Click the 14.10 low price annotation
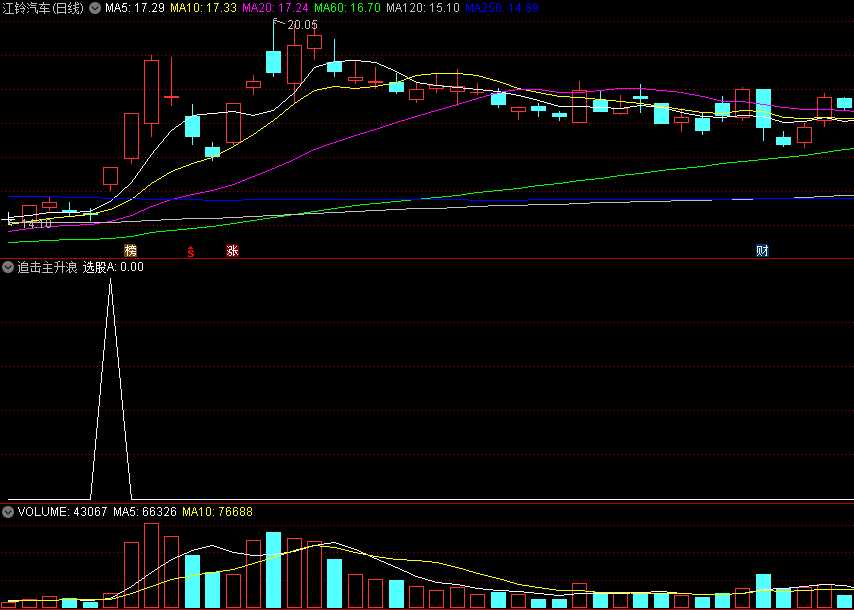The image size is (854, 610). [36, 224]
